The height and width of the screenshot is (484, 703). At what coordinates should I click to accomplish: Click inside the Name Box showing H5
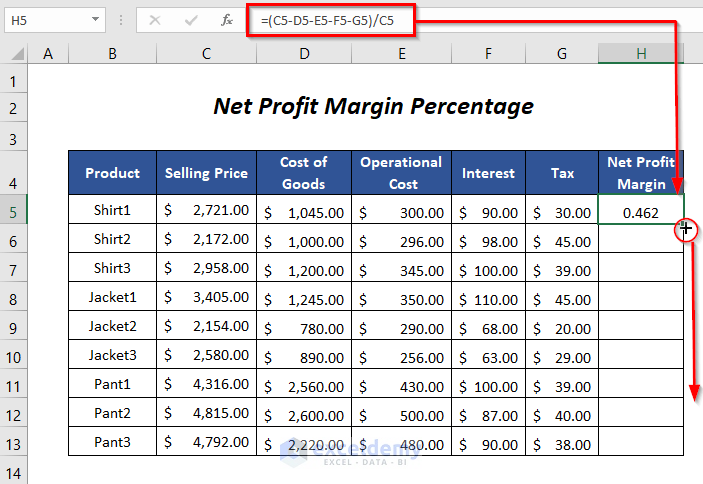pos(45,19)
